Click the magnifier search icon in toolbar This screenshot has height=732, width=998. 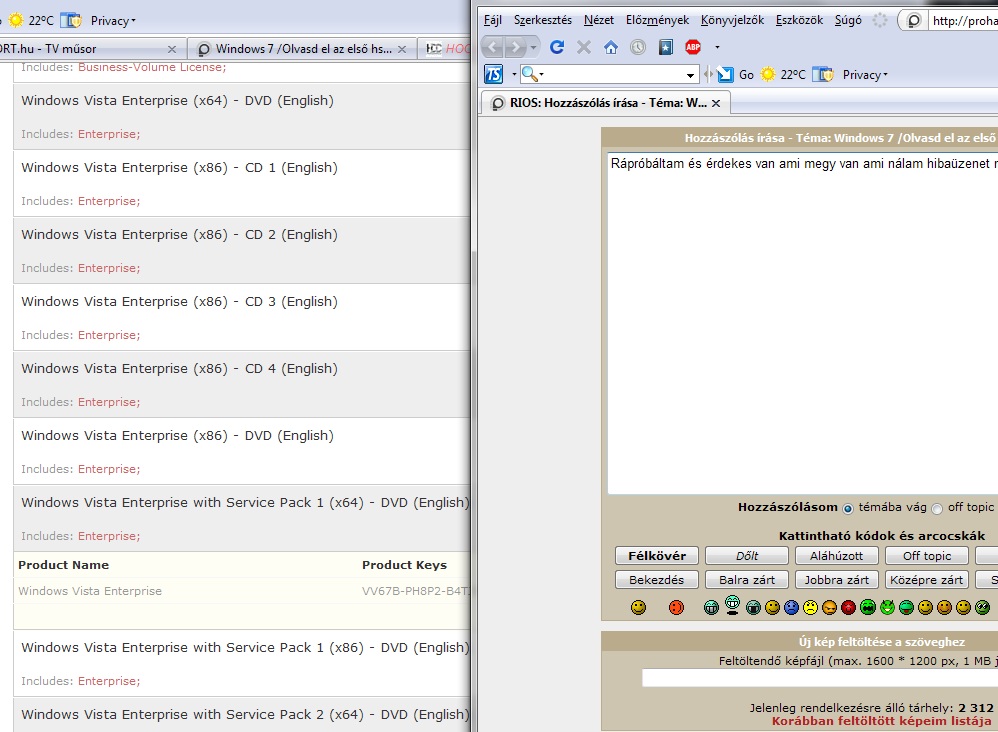click(x=530, y=74)
